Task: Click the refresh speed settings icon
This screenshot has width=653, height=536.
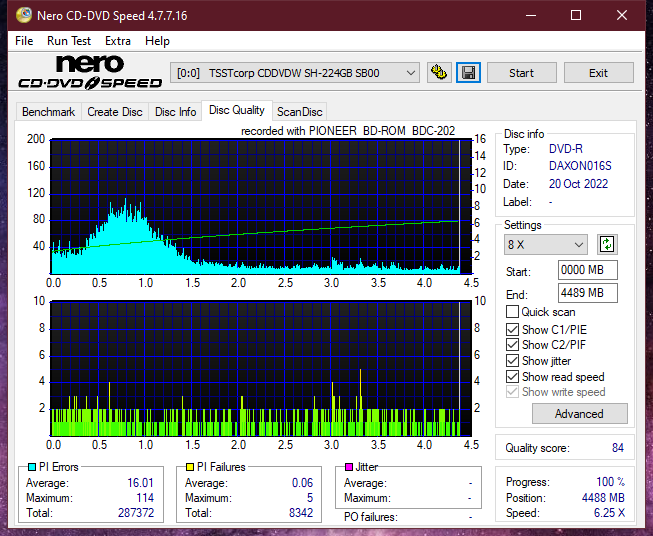Action: [607, 244]
